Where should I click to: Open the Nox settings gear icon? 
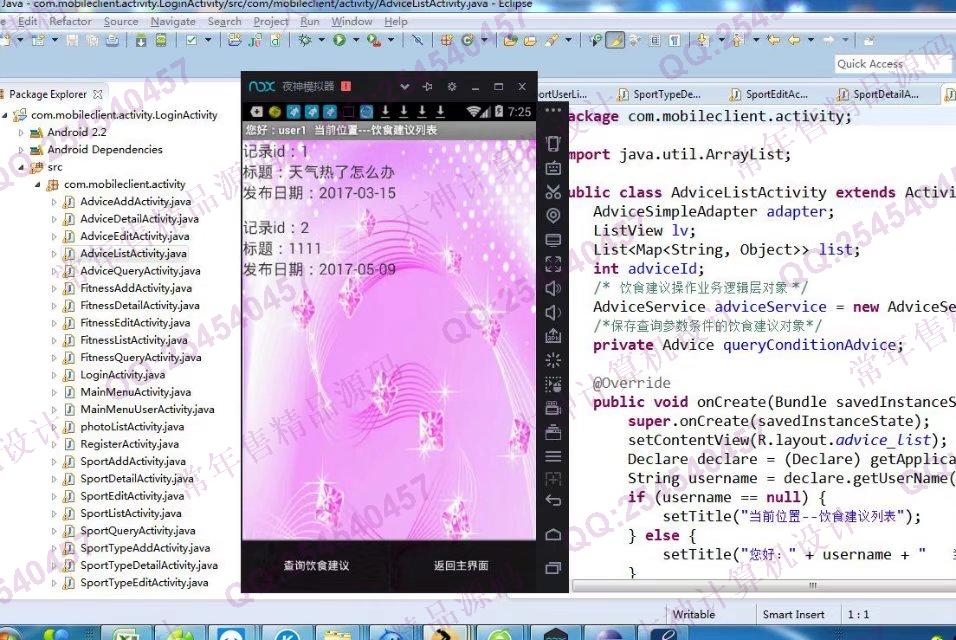(452, 87)
